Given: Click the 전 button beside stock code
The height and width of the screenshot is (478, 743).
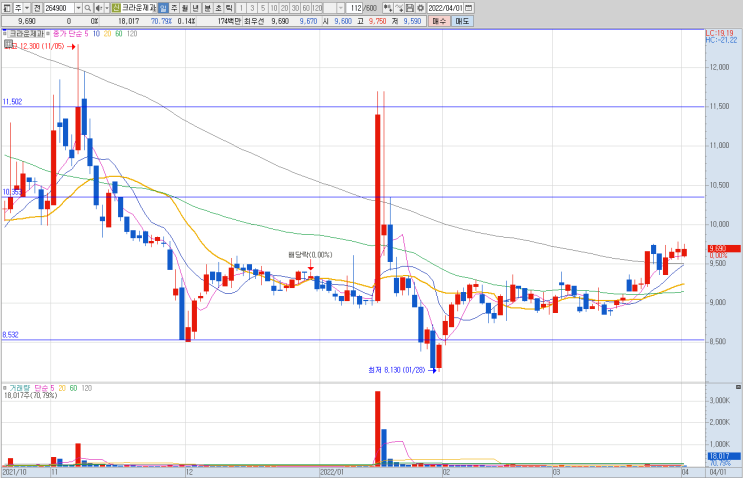Looking at the screenshot, I should (x=37, y=8).
